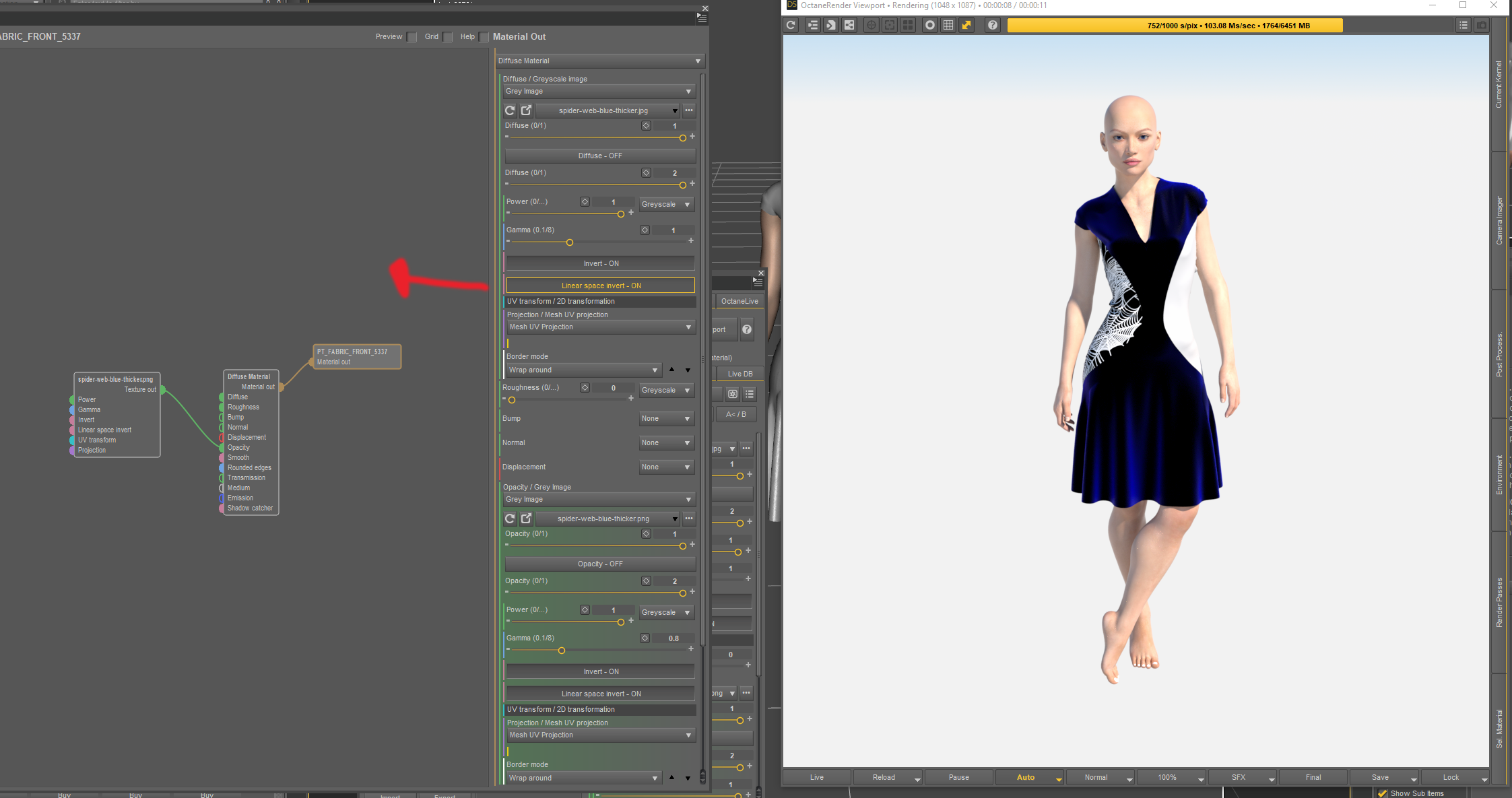Open external editor for the opacity texture

(x=527, y=519)
